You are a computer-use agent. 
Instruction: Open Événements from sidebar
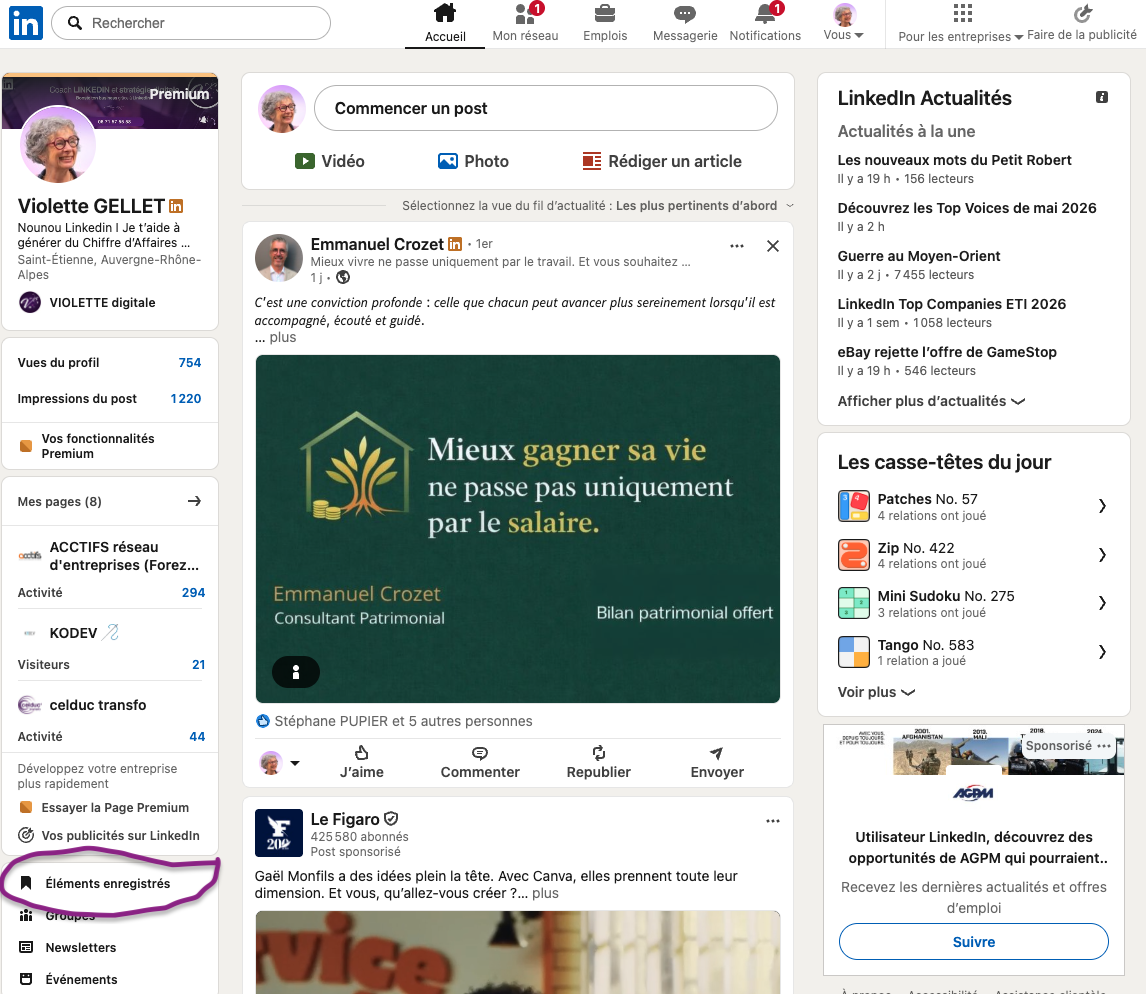[x=68, y=979]
